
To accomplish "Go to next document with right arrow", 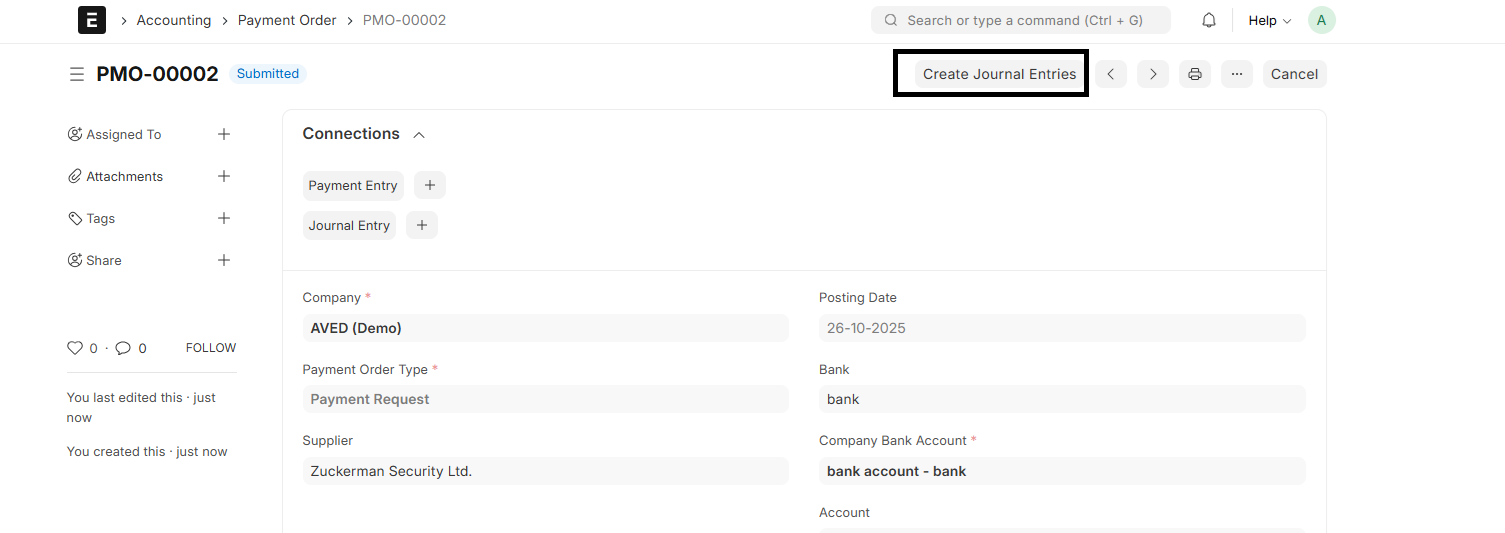I will (1152, 74).
